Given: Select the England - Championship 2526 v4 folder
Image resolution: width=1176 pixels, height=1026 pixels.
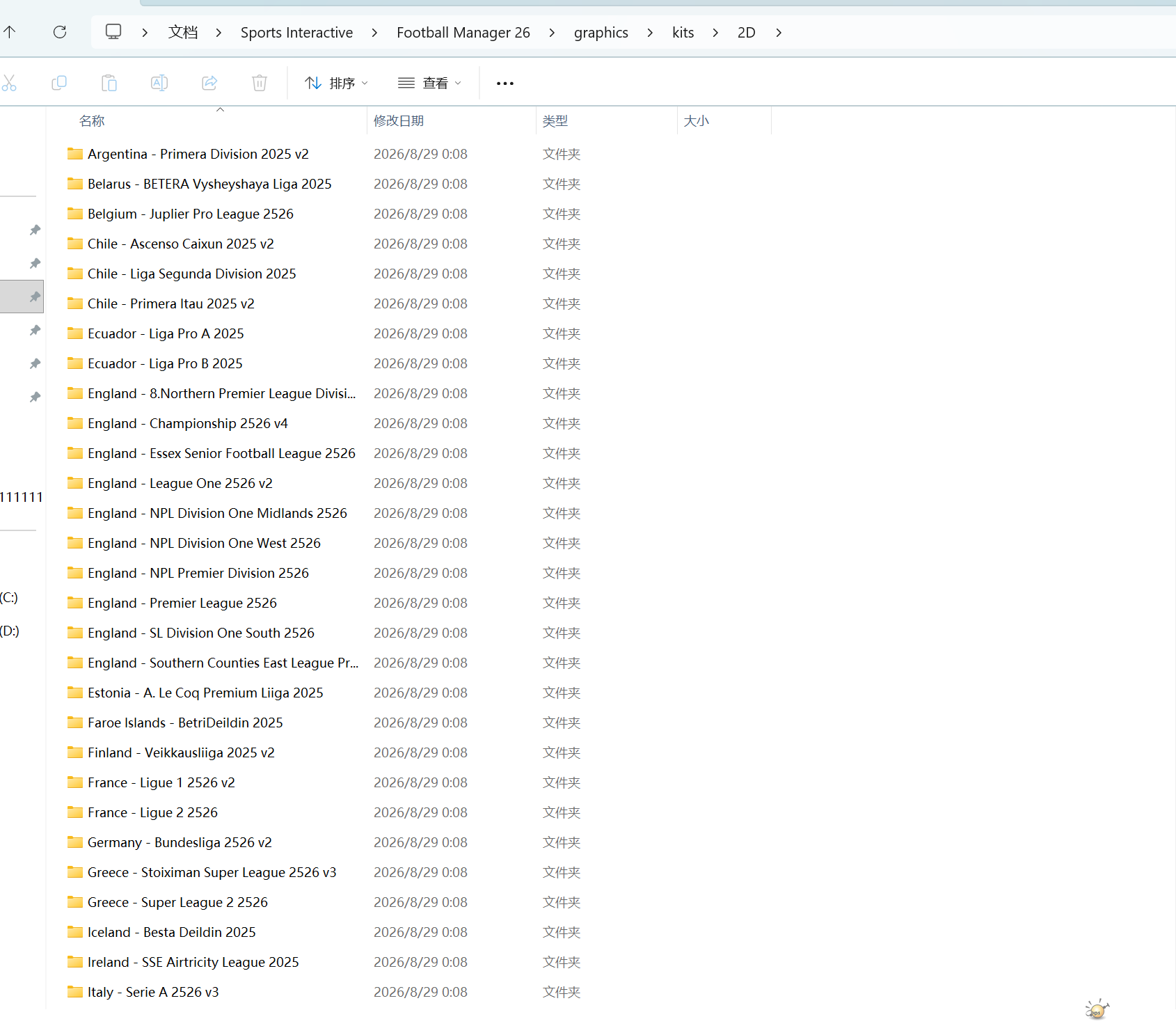Looking at the screenshot, I should [x=188, y=423].
